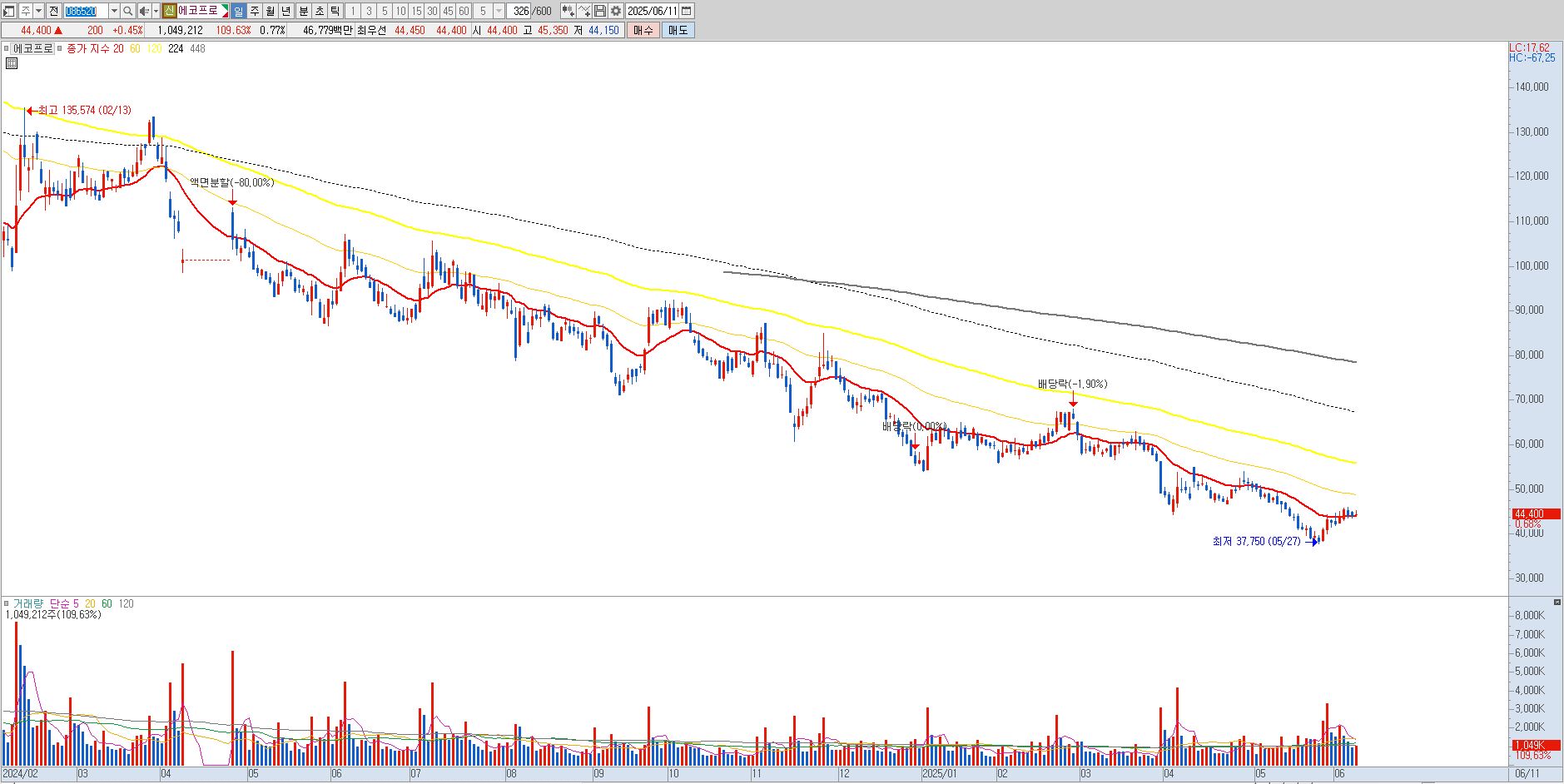Viewport: 1564px width, 784px height.
Task: Expand the speaker options dropdown arrow
Action: pos(156,11)
